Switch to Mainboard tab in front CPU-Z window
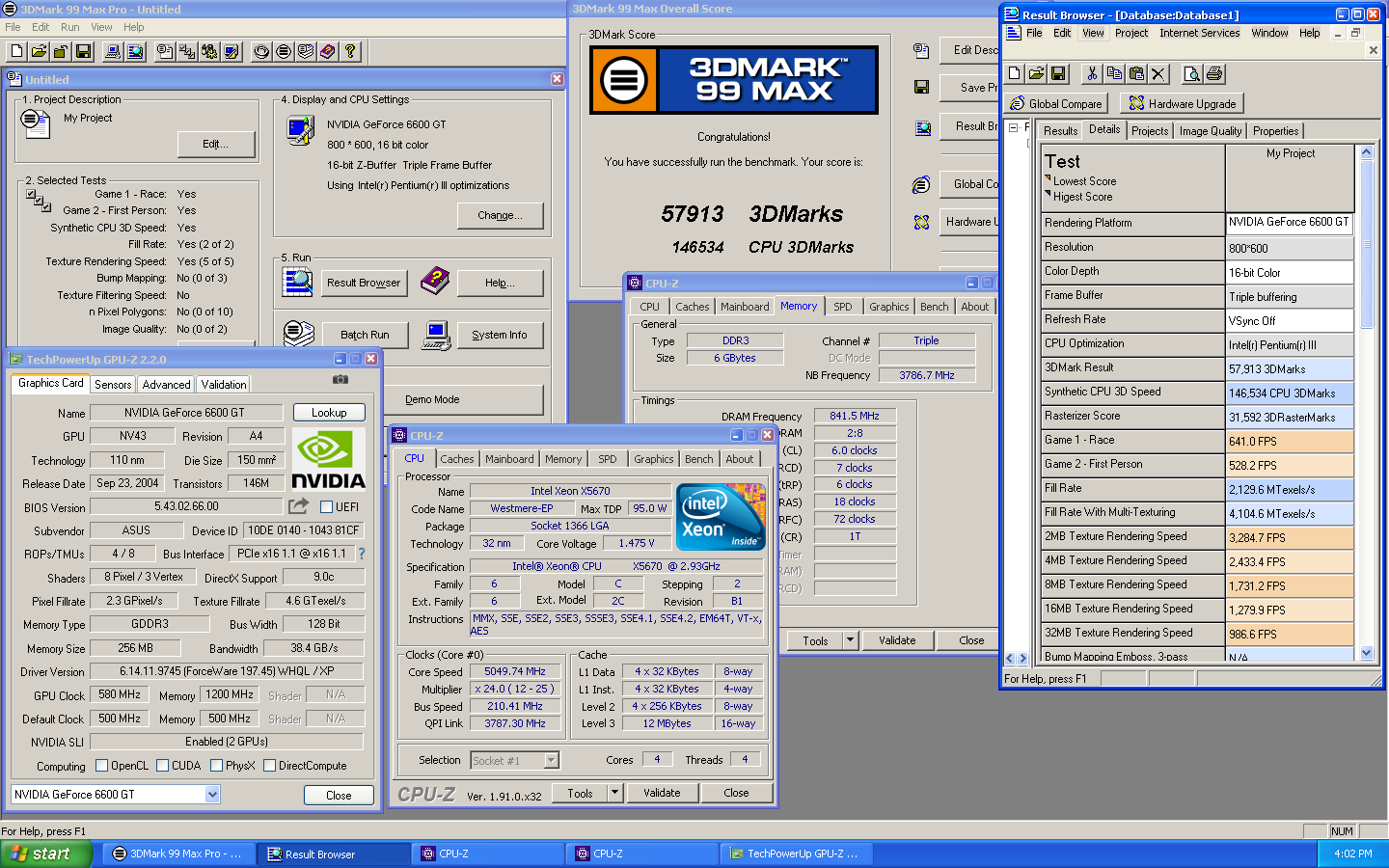The height and width of the screenshot is (868, 1389). pos(509,459)
